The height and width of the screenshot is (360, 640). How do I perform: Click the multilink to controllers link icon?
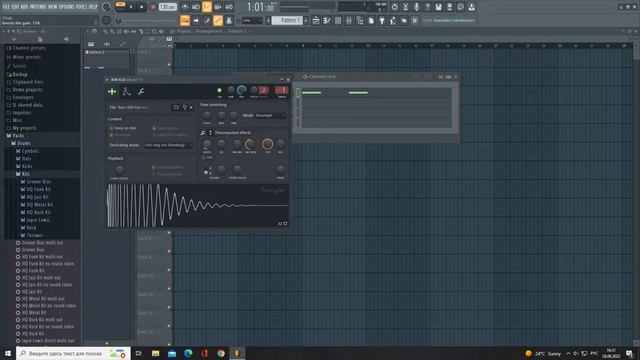pos(218,20)
